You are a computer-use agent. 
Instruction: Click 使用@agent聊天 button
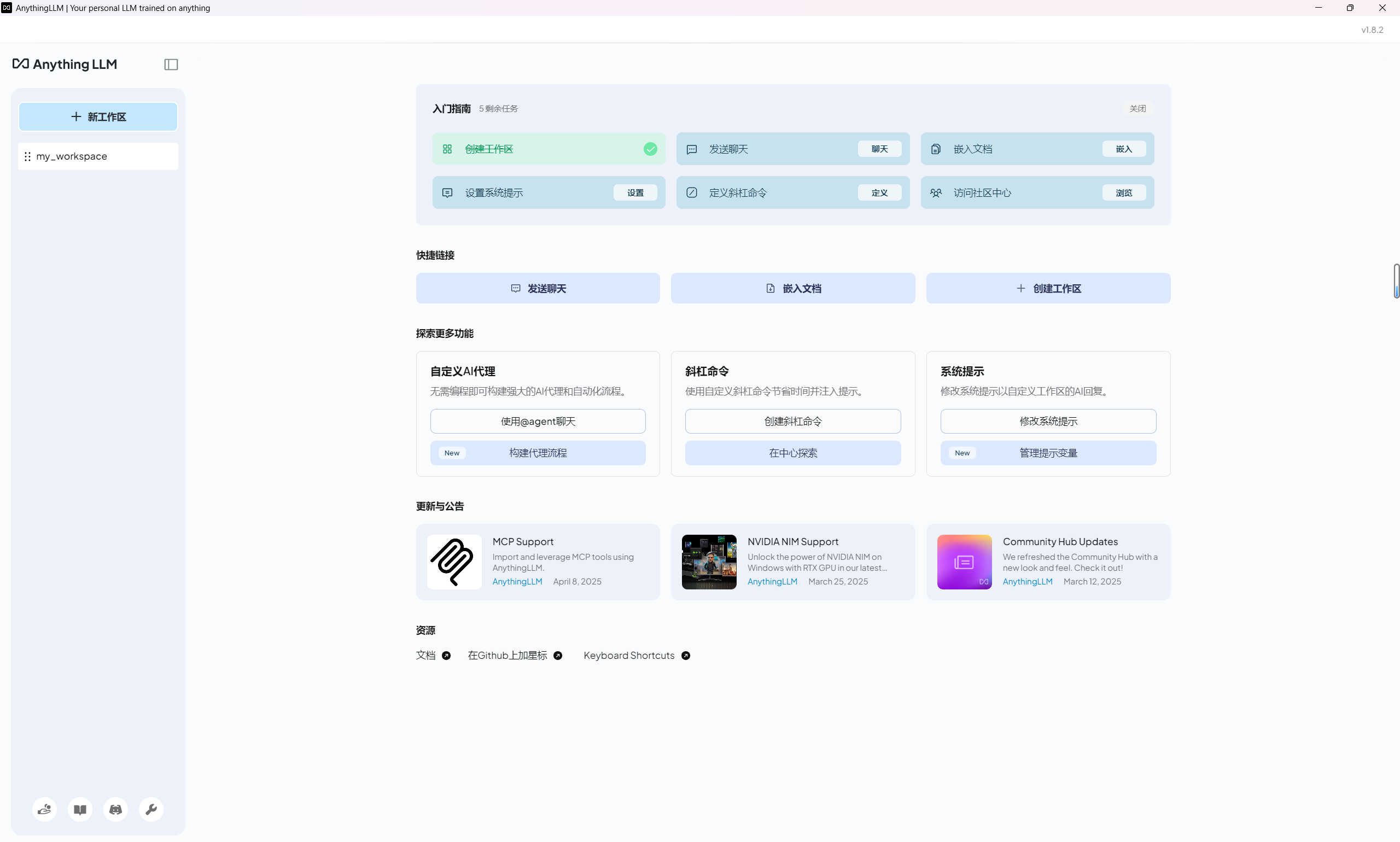[x=538, y=422]
